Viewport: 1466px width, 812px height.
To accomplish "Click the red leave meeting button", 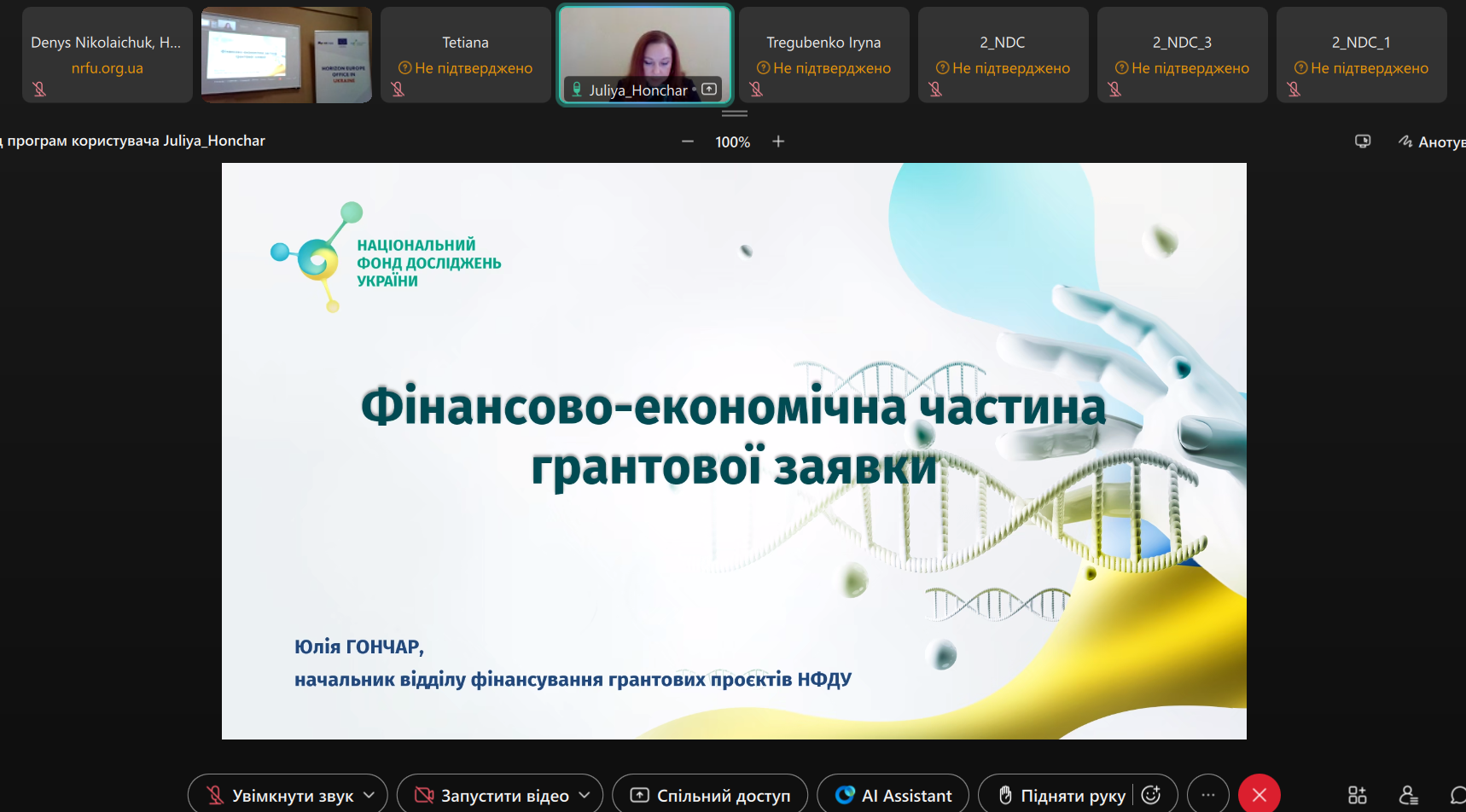I will point(1259,795).
